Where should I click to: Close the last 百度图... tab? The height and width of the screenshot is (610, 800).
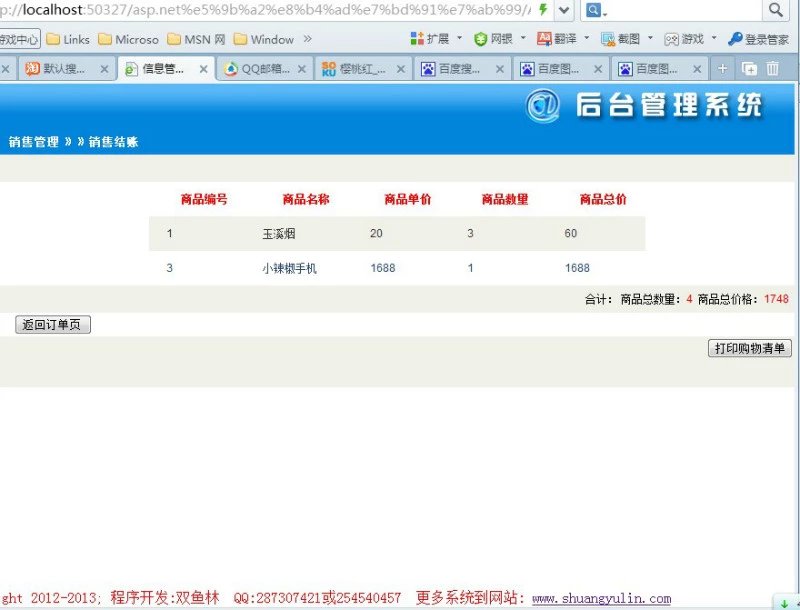coord(696,69)
